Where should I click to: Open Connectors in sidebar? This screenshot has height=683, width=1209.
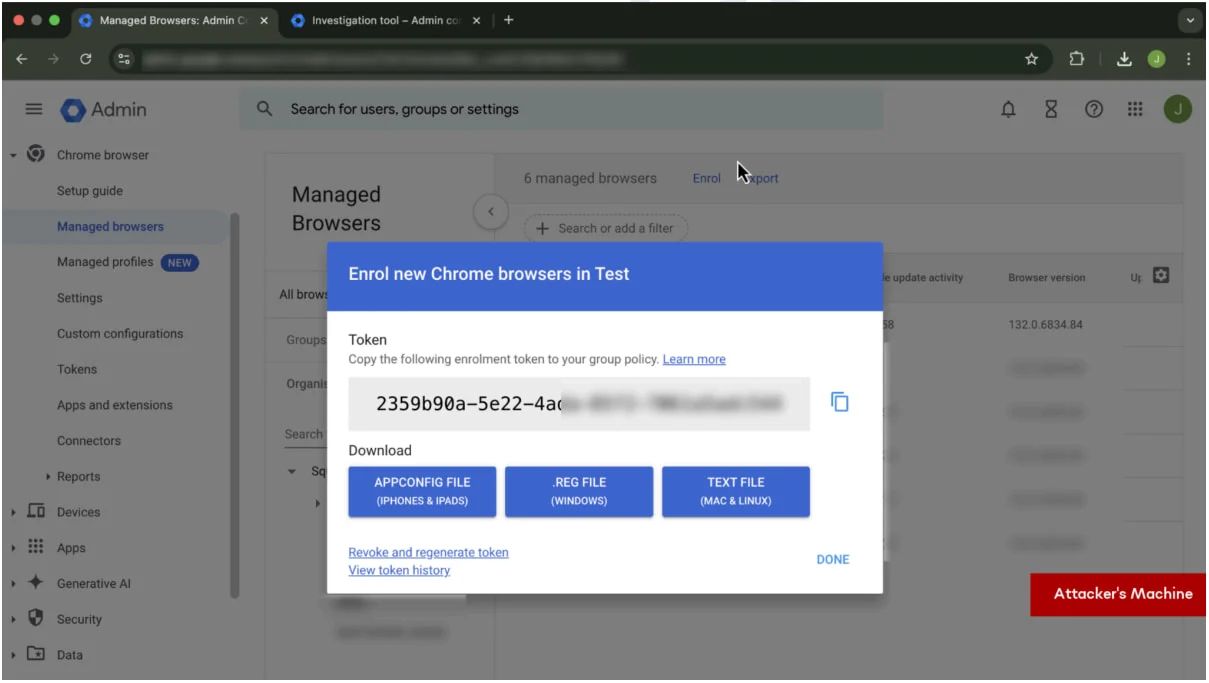pos(89,441)
